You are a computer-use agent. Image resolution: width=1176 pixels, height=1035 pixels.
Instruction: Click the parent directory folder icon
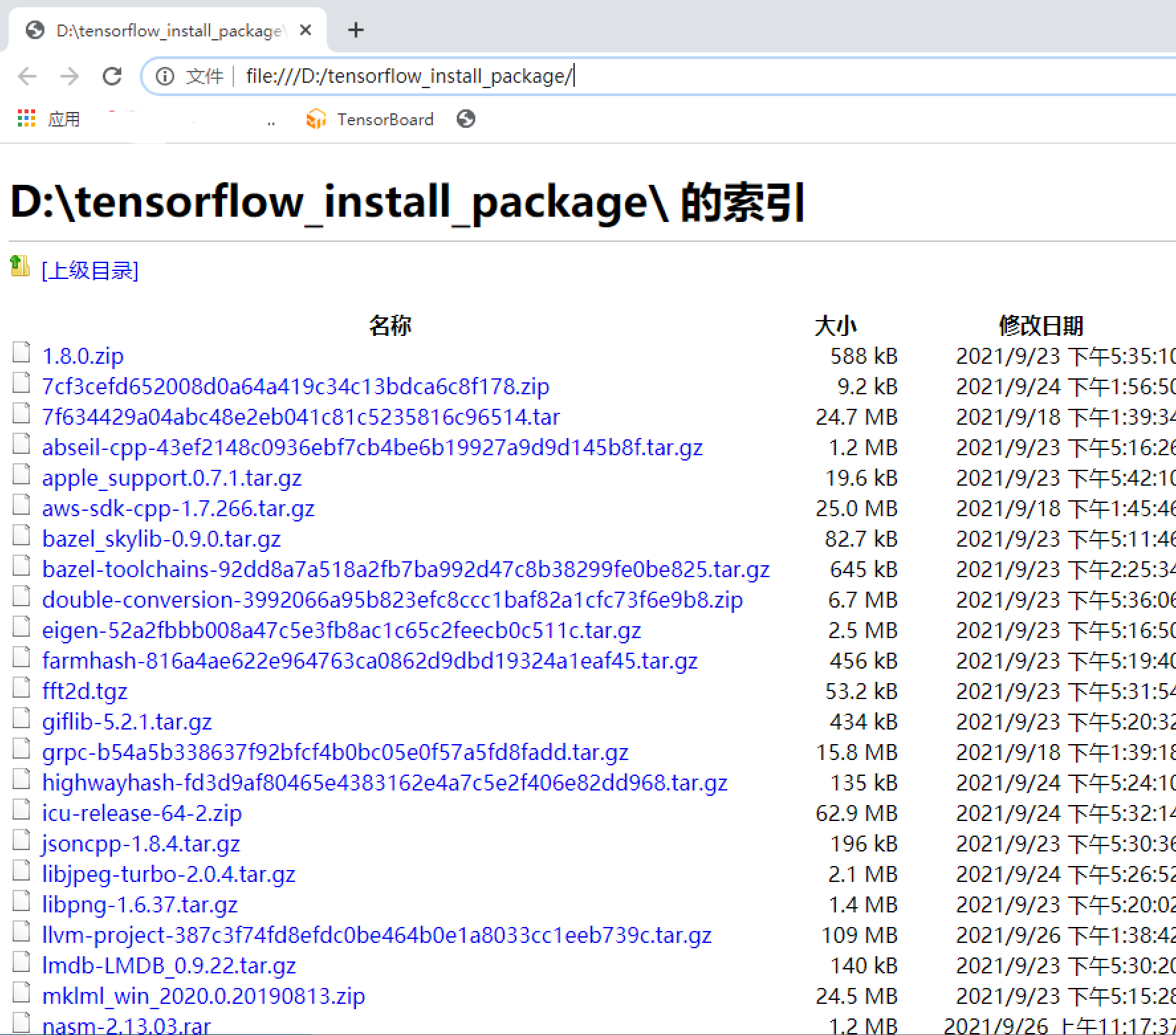[19, 267]
